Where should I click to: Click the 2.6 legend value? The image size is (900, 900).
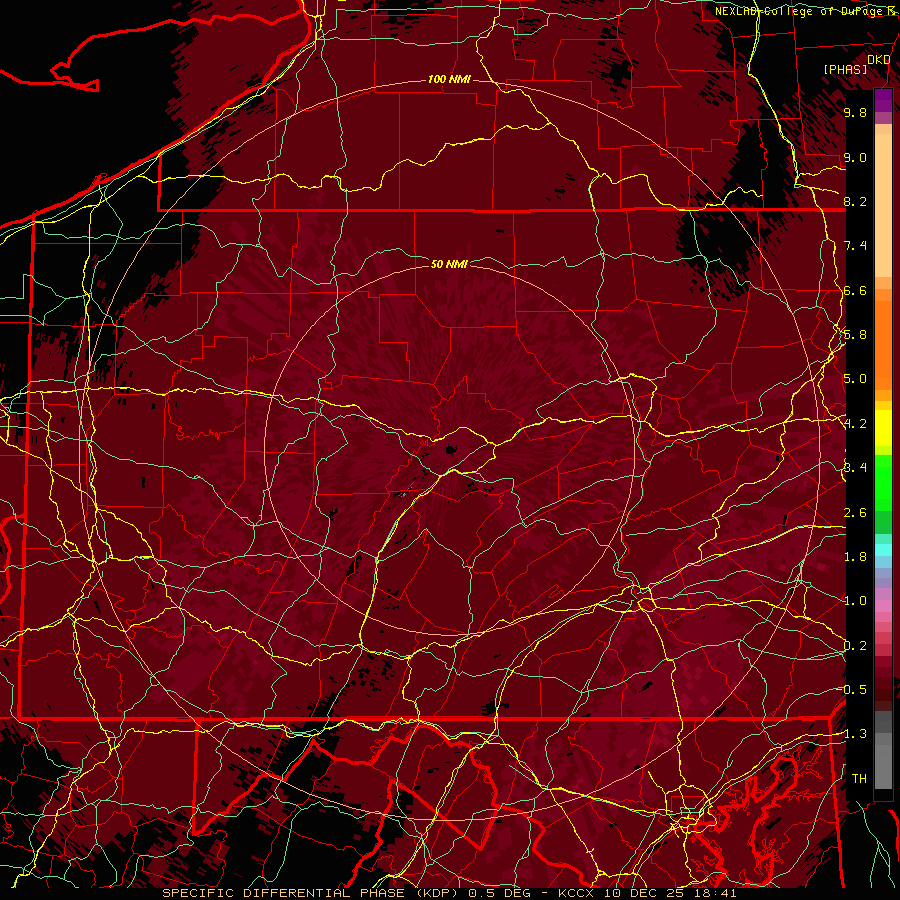[x=855, y=513]
